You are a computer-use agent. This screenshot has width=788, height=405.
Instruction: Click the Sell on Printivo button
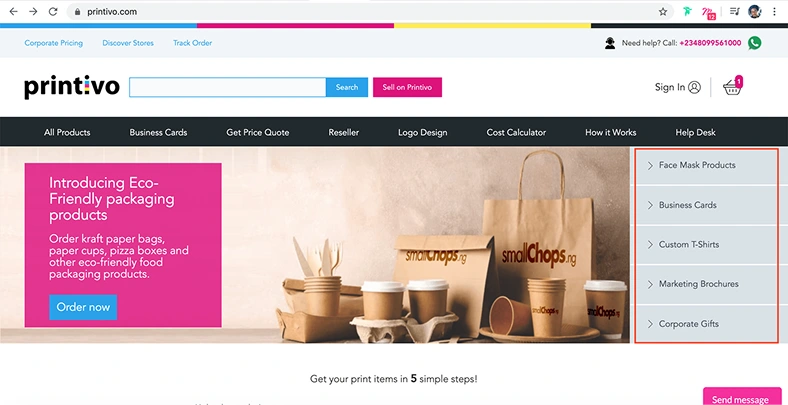point(407,87)
